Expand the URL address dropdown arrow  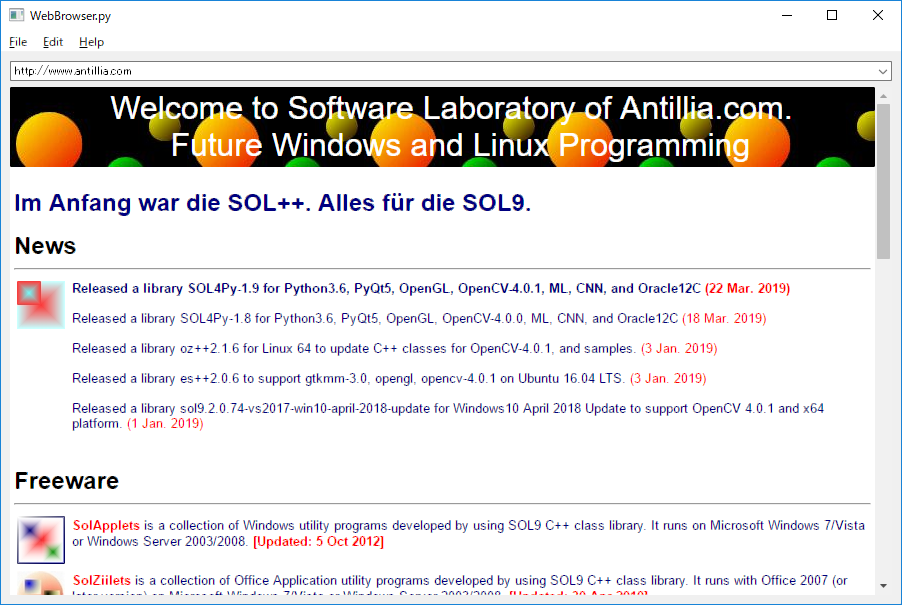click(882, 71)
